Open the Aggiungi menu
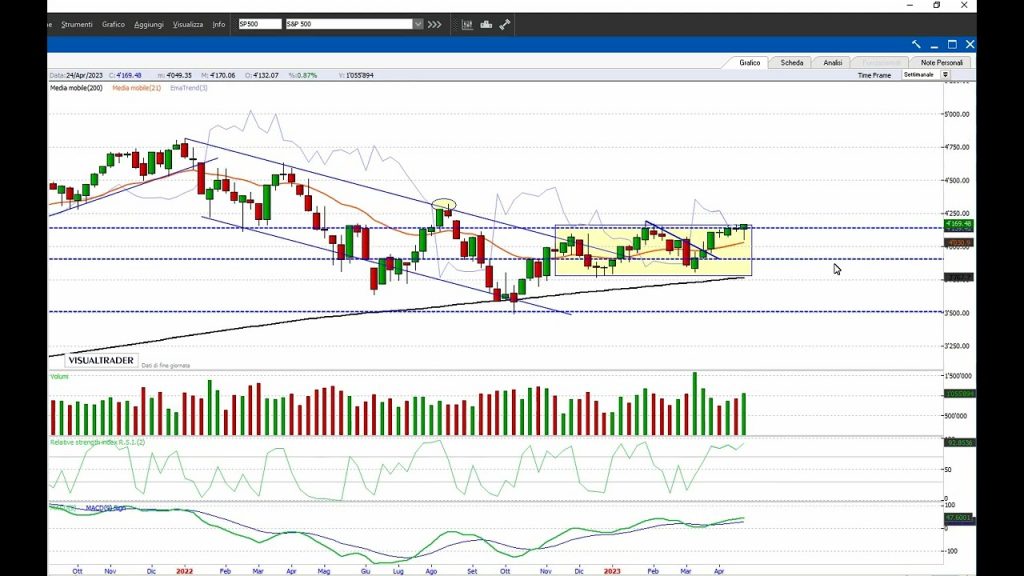The image size is (1024, 576). tap(149, 24)
